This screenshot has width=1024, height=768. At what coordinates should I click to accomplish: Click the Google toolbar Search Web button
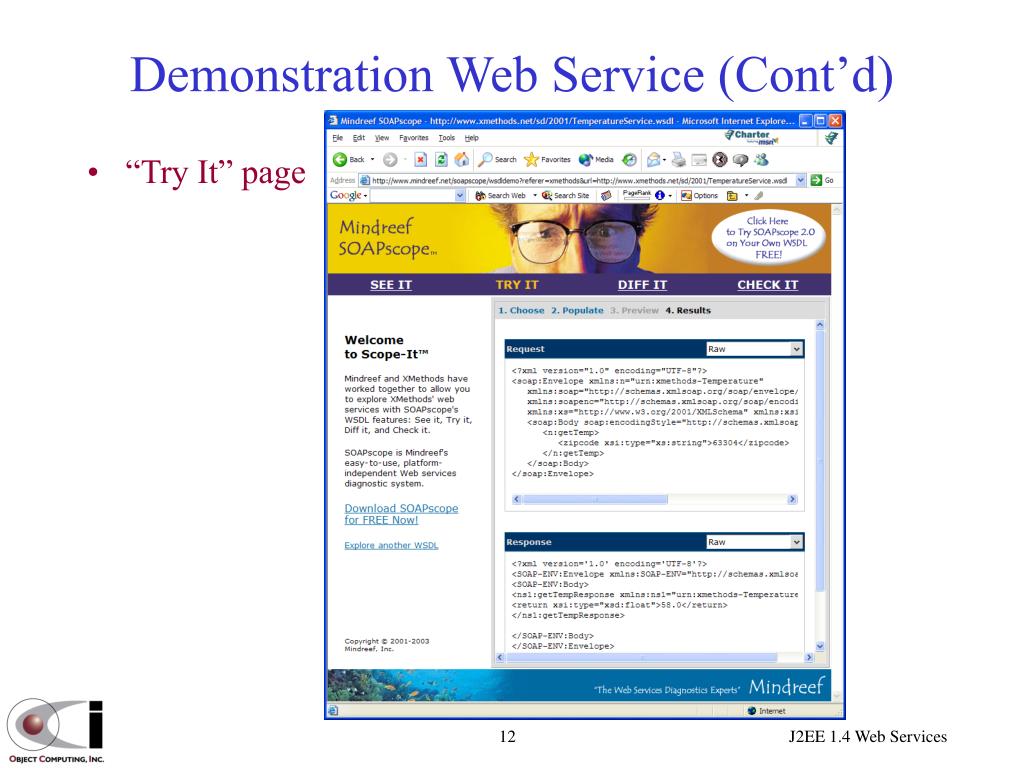pos(500,195)
